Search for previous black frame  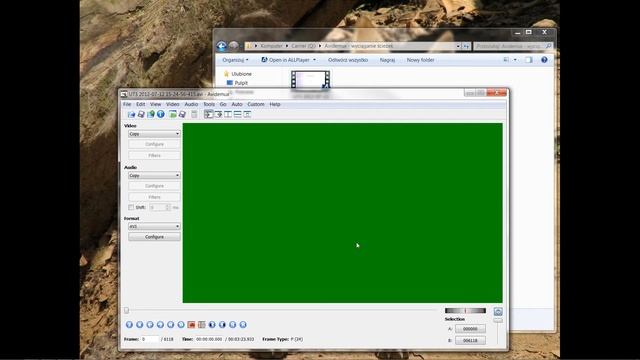212,324
